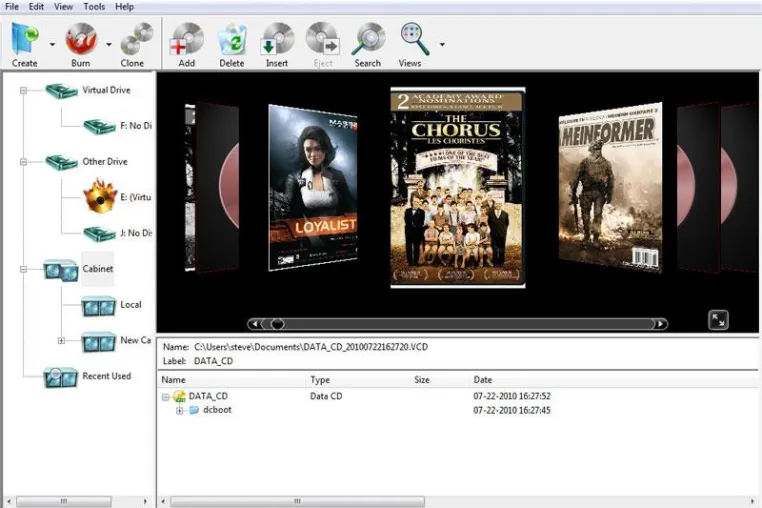Expand the New Cabinet tree node
The height and width of the screenshot is (508, 762).
tap(61, 341)
